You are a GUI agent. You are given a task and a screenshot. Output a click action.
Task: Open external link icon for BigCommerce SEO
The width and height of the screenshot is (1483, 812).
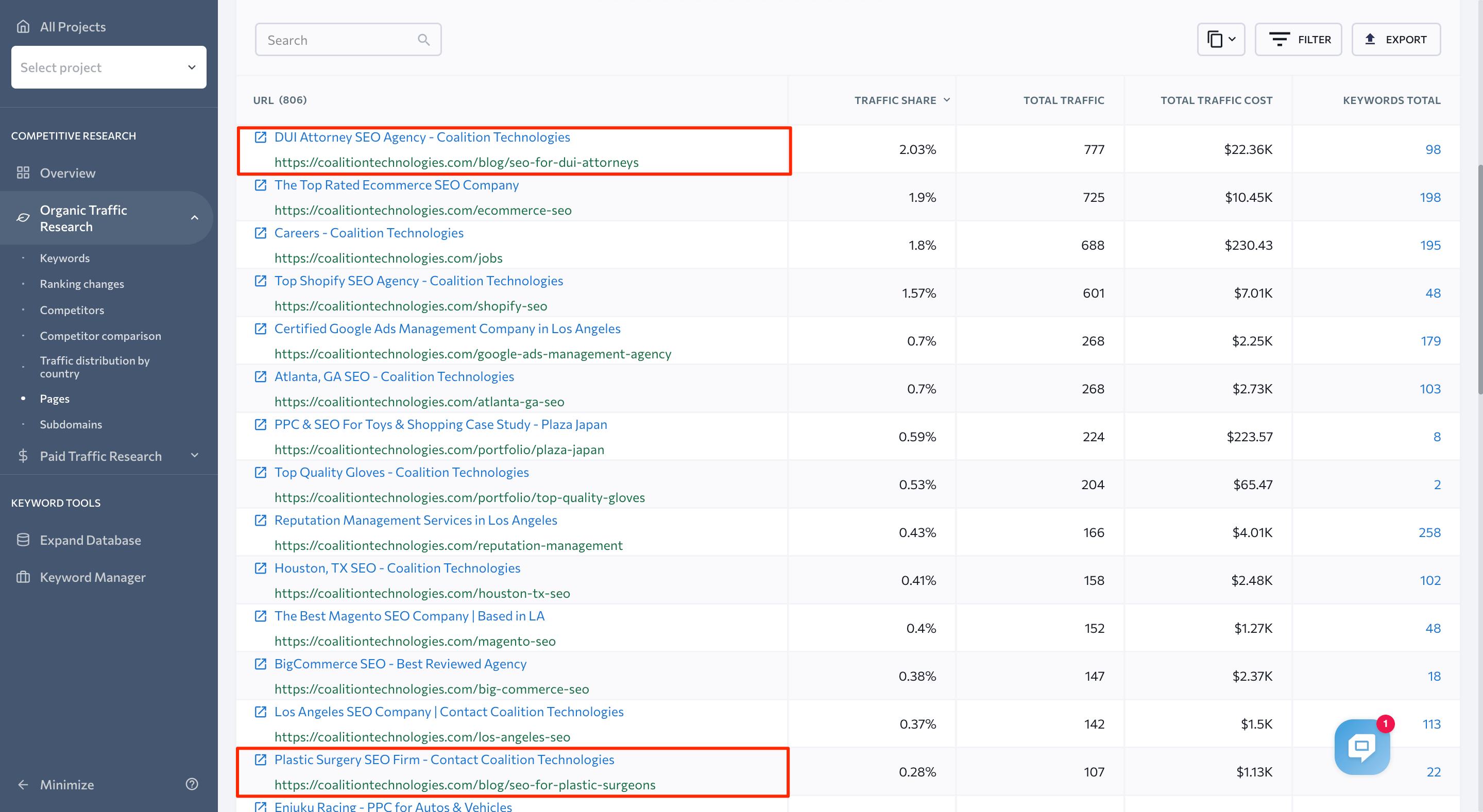click(x=261, y=664)
